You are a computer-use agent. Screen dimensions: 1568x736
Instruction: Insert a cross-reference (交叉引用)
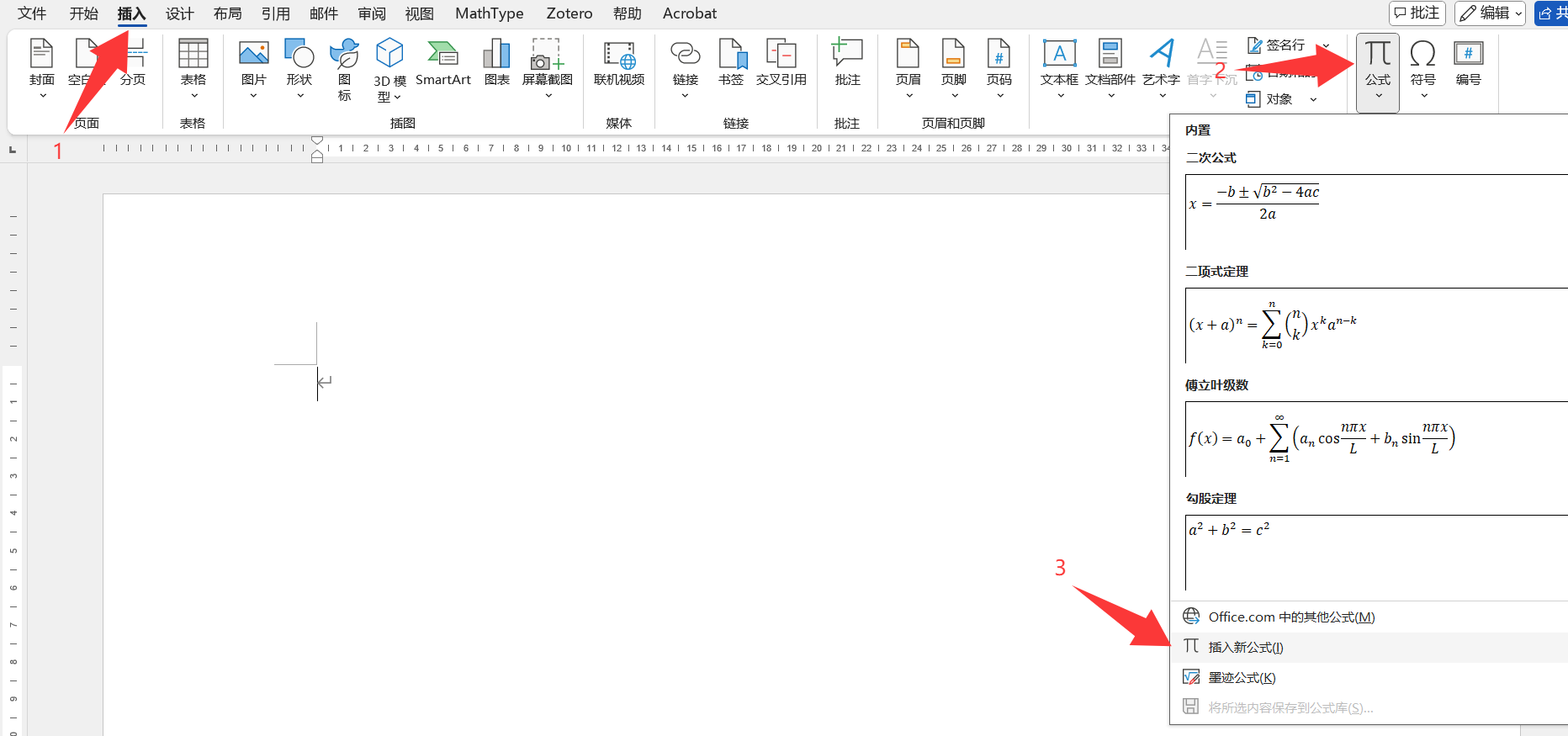(781, 63)
